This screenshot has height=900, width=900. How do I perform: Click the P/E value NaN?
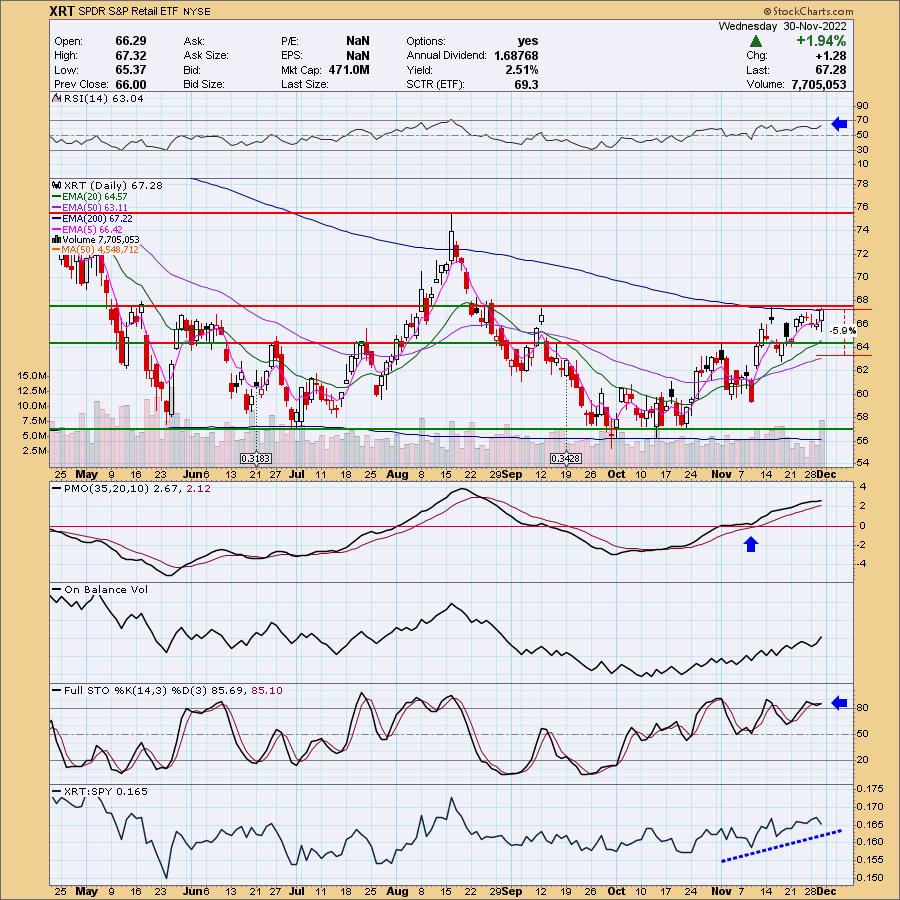point(358,41)
